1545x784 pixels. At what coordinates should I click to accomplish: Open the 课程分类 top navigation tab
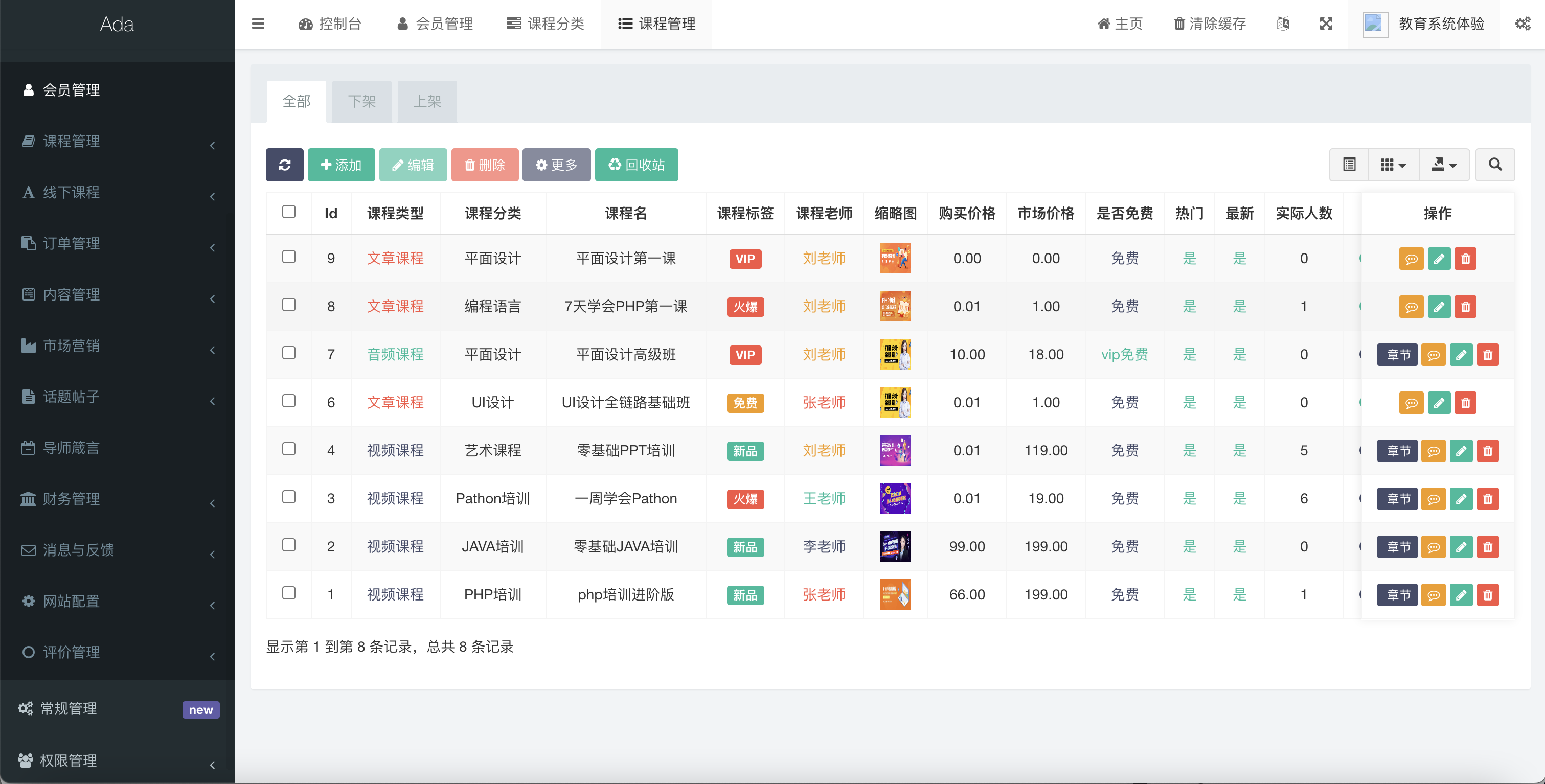pyautogui.click(x=545, y=24)
